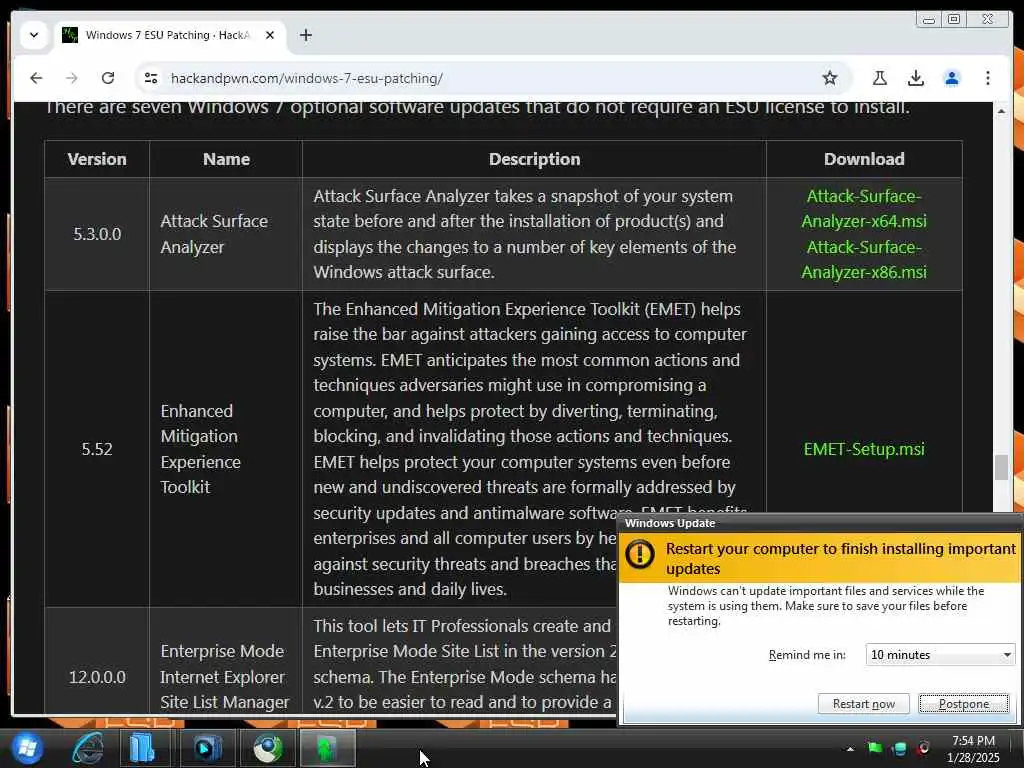Open the Chromium browser taskbar icon

coord(268,748)
